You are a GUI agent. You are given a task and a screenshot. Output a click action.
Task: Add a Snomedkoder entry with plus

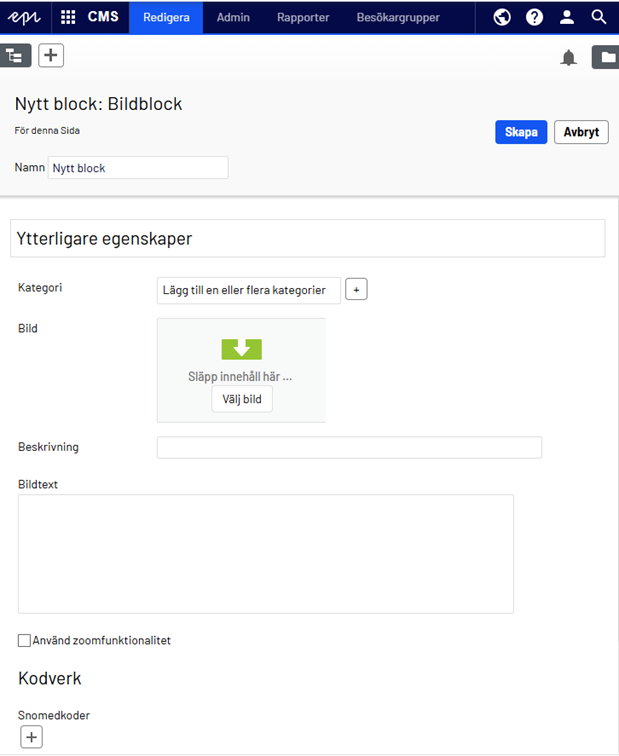click(x=31, y=738)
